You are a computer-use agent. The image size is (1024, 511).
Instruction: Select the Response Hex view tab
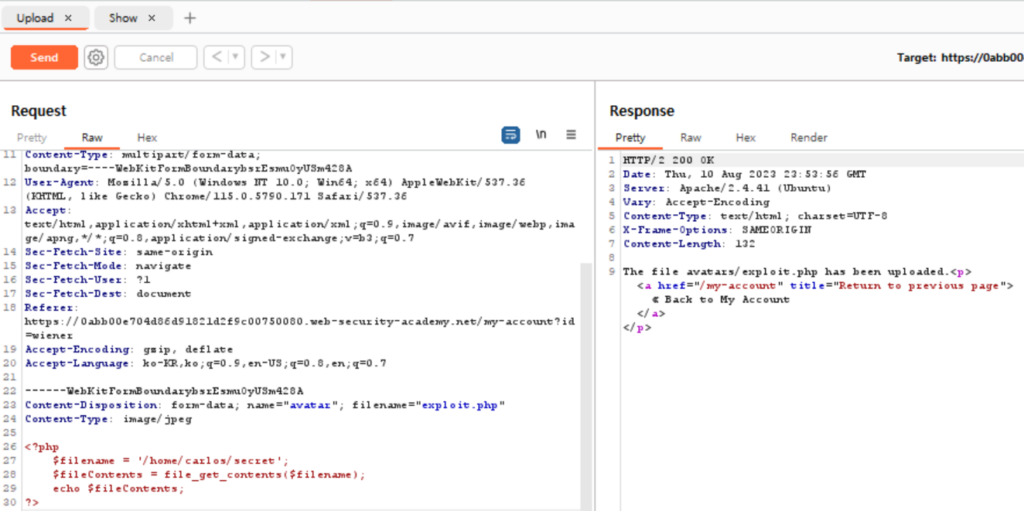coord(746,138)
